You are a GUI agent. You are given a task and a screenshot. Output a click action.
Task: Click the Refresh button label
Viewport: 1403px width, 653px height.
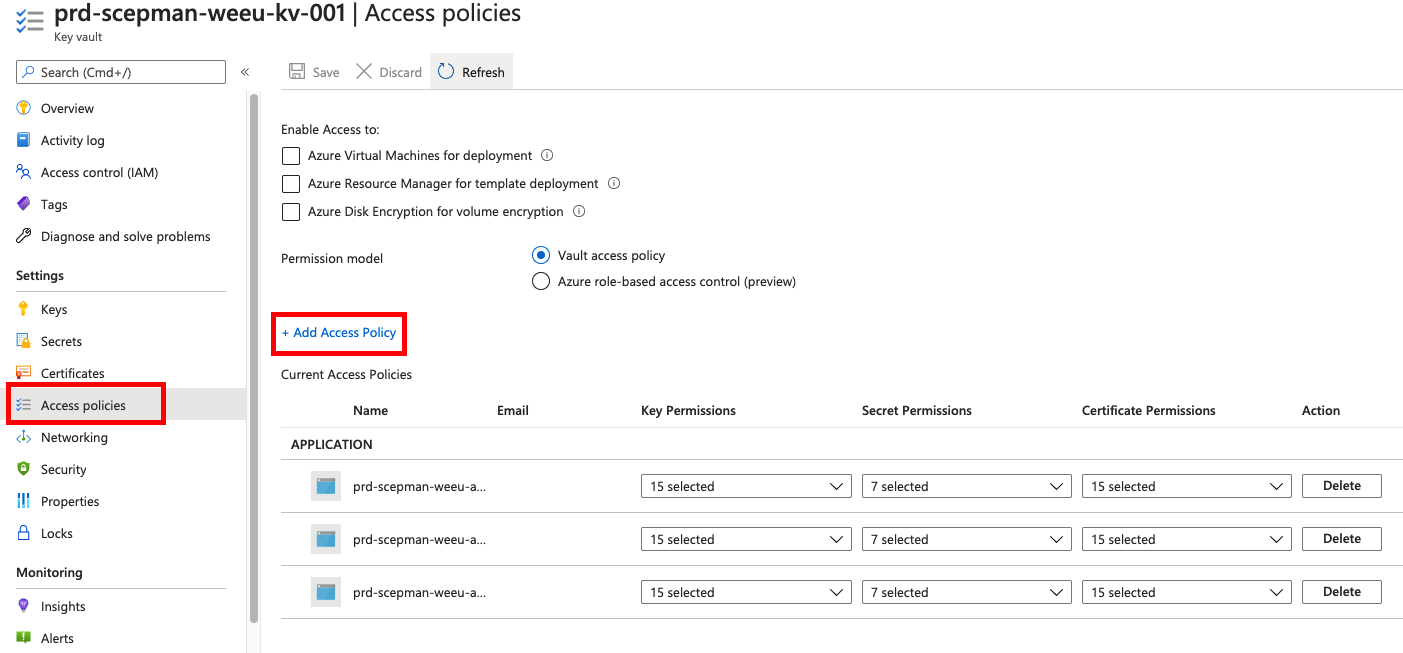click(483, 72)
